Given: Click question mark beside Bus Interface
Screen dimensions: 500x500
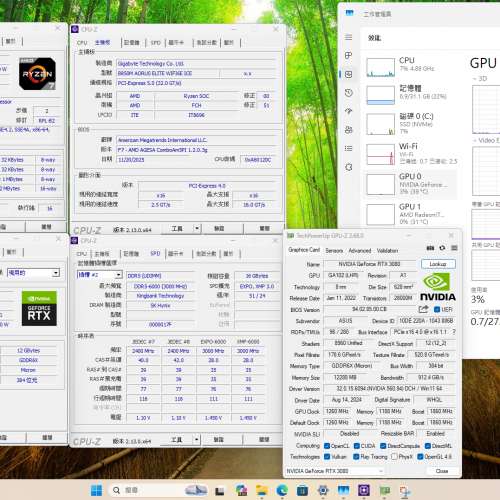Looking at the screenshot, I should click(x=454, y=332).
